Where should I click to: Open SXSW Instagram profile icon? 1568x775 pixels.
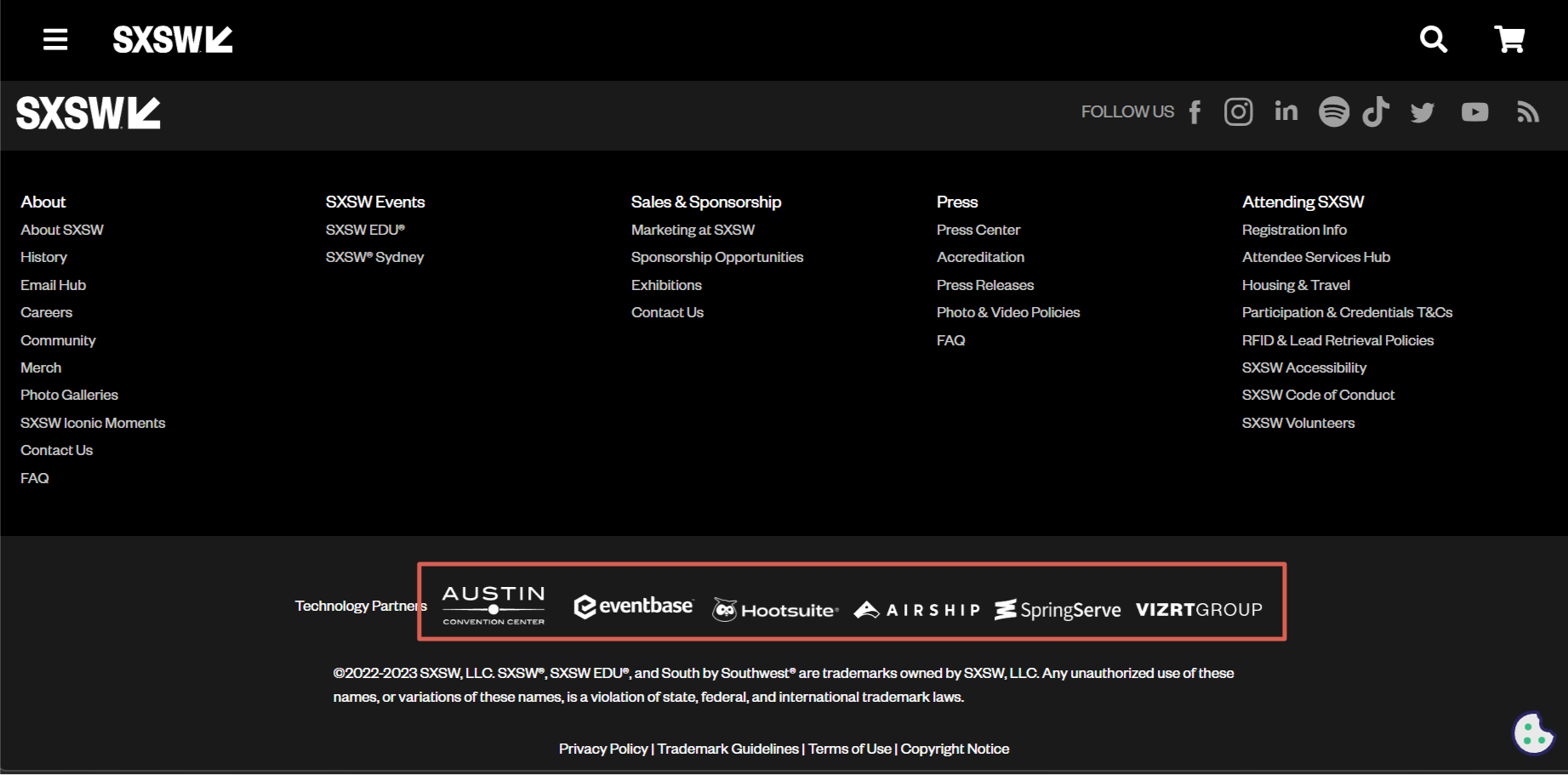[x=1238, y=112]
